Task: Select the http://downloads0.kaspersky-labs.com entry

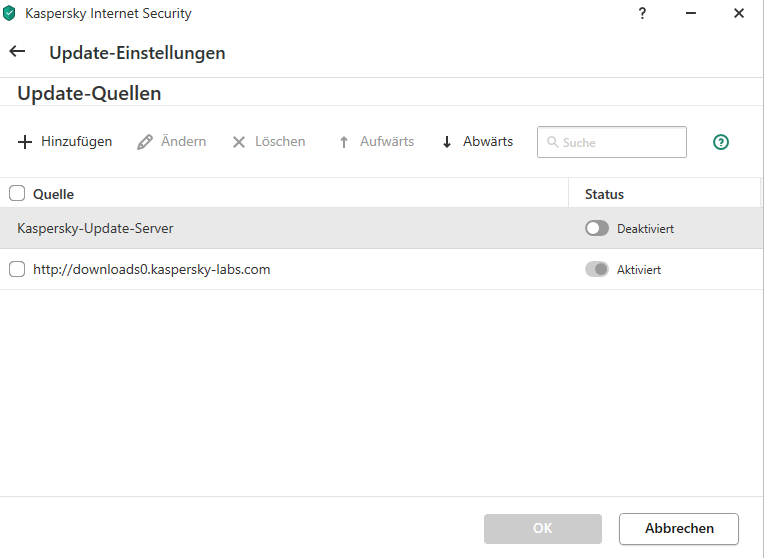Action: click(151, 270)
